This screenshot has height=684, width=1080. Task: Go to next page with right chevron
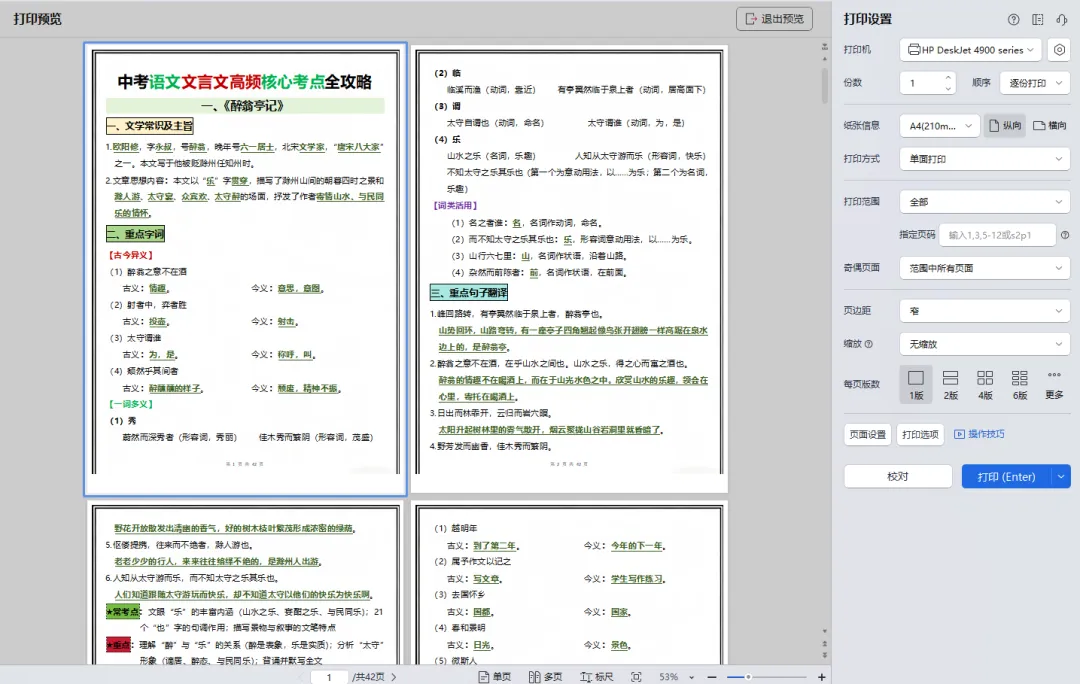394,677
